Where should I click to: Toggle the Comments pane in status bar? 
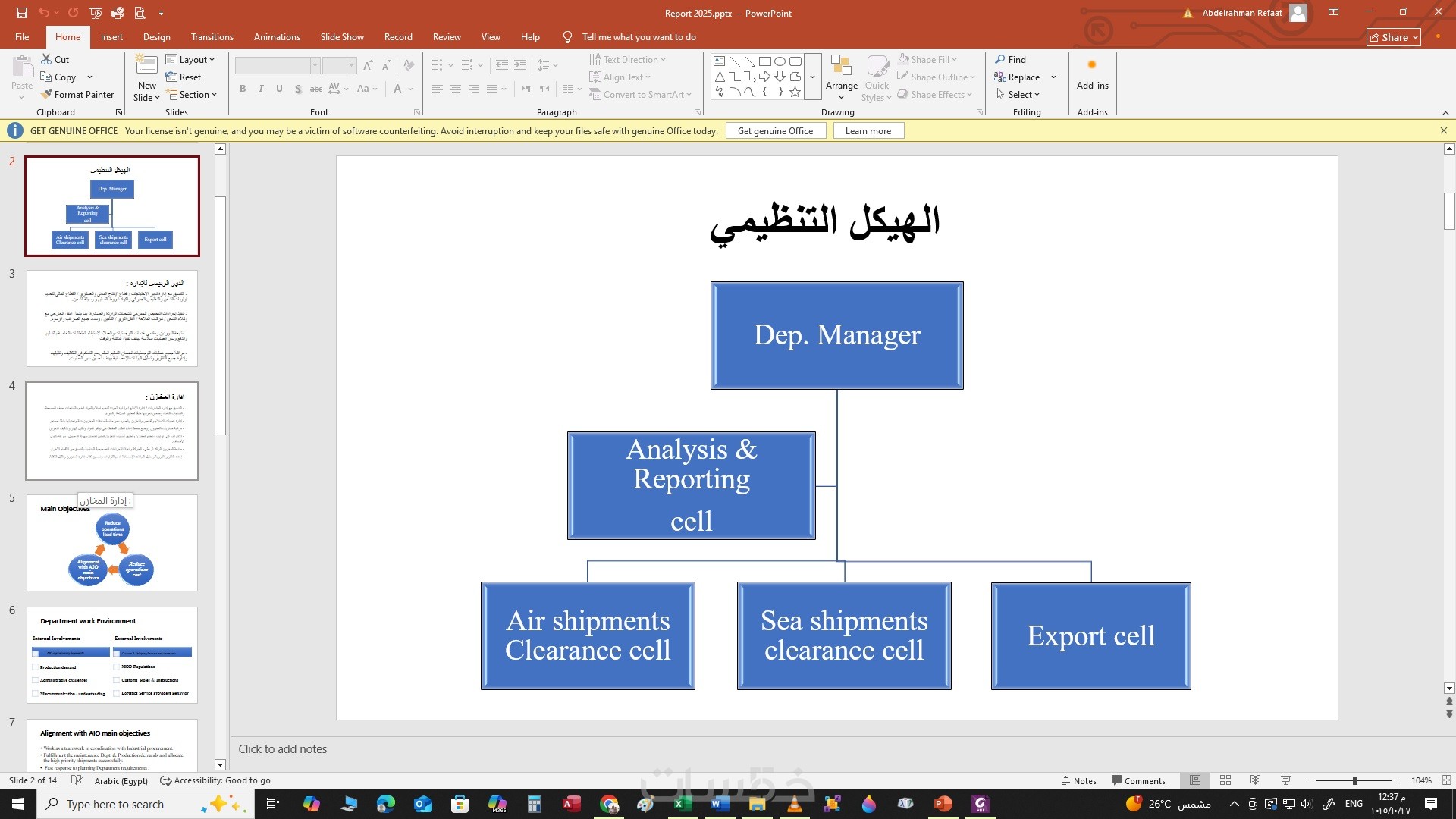tap(1138, 780)
